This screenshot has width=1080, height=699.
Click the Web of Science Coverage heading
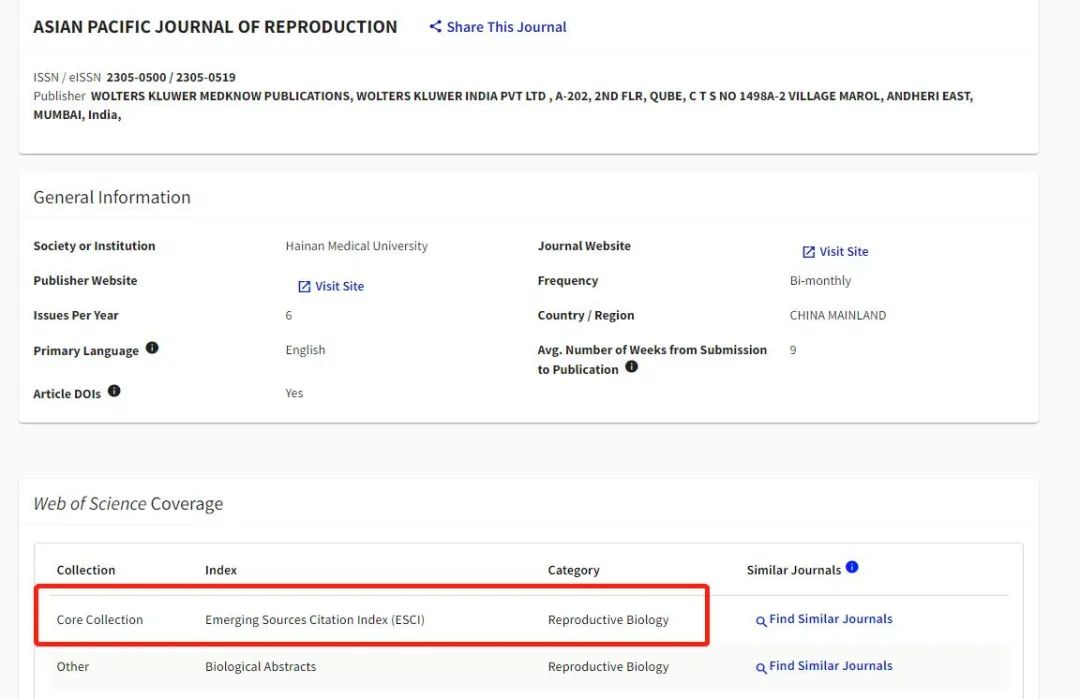point(128,504)
